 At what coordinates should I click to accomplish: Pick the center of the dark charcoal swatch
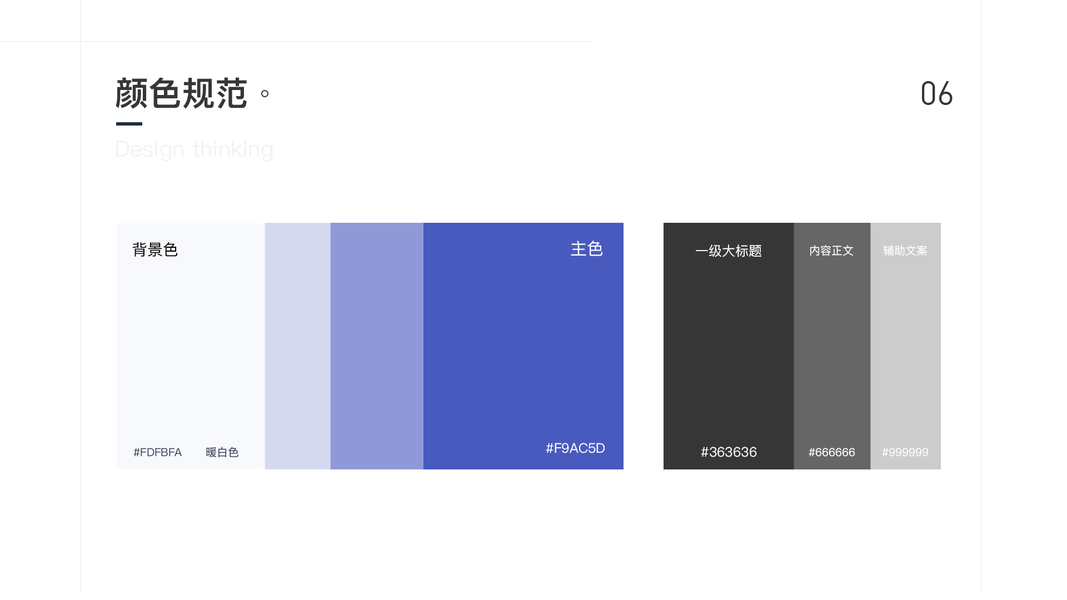pos(728,346)
